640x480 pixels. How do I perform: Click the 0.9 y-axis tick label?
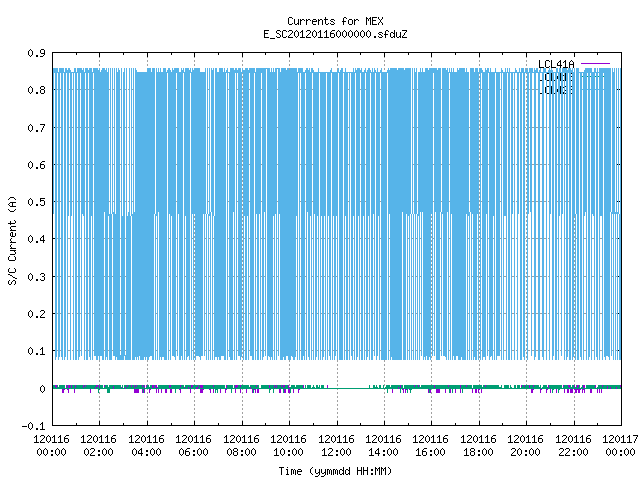[36, 53]
